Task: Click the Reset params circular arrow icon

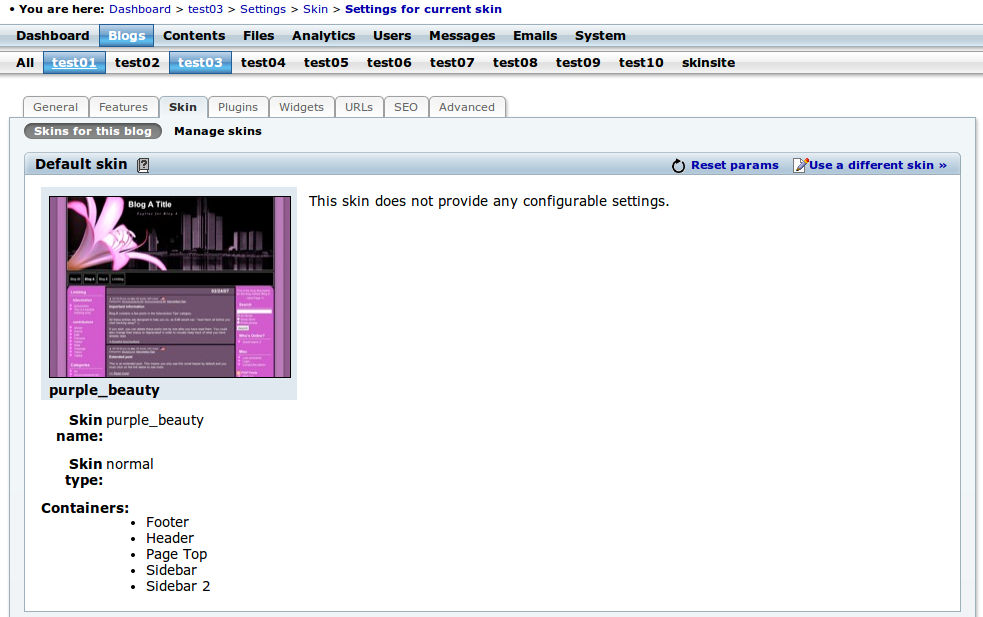Action: pyautogui.click(x=678, y=166)
